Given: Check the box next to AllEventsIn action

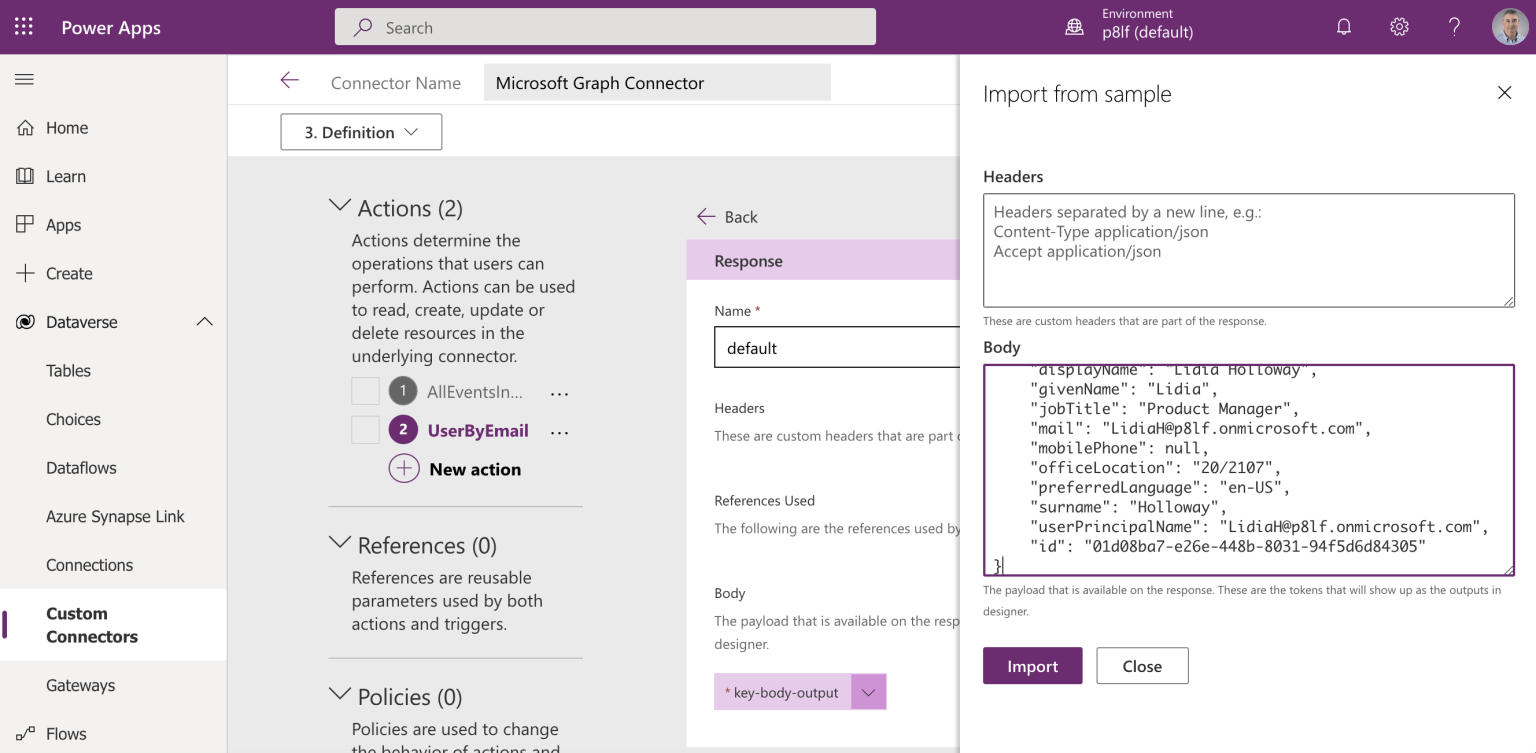Looking at the screenshot, I should coord(365,391).
